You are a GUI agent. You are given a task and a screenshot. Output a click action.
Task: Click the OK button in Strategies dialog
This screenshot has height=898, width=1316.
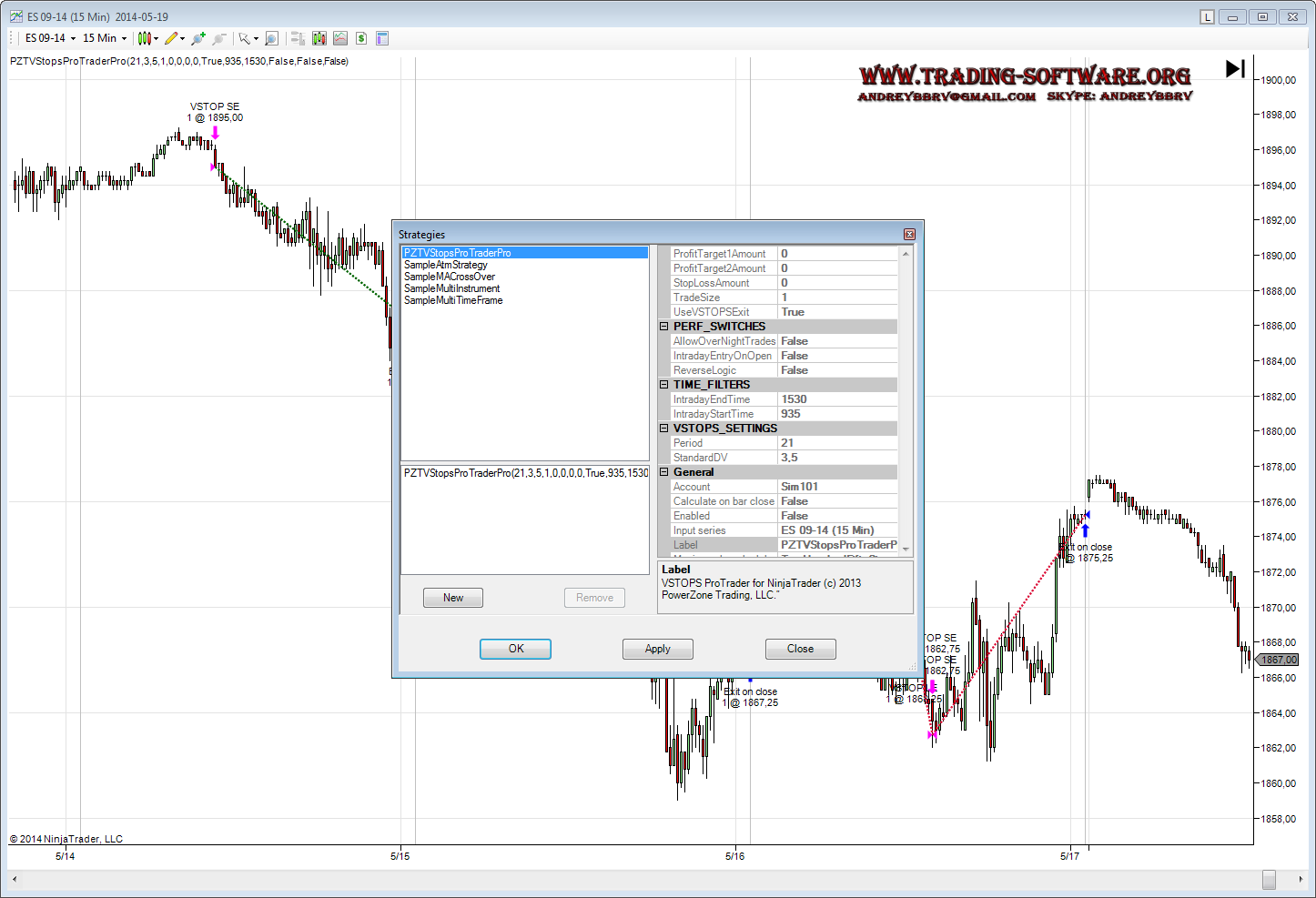click(x=515, y=649)
